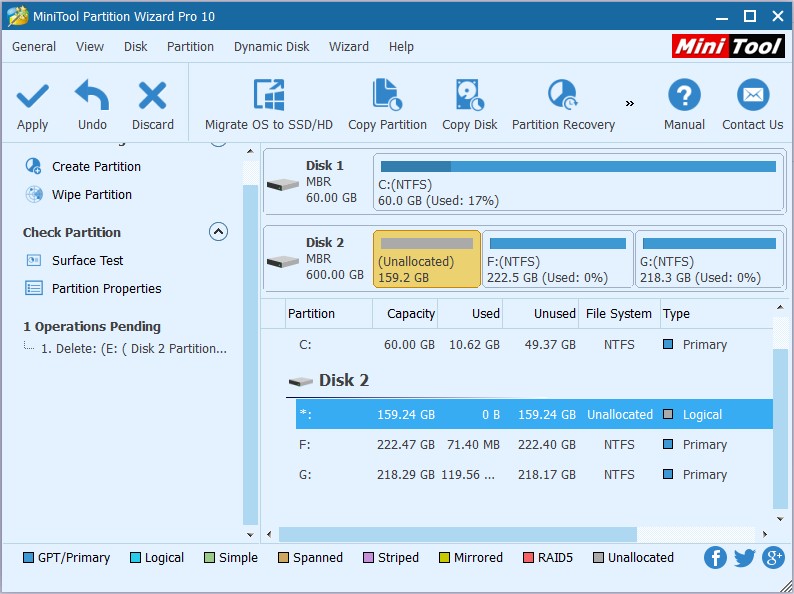Viewport: 794px width, 594px height.
Task: Click the Logical legend color box
Action: click(135, 558)
